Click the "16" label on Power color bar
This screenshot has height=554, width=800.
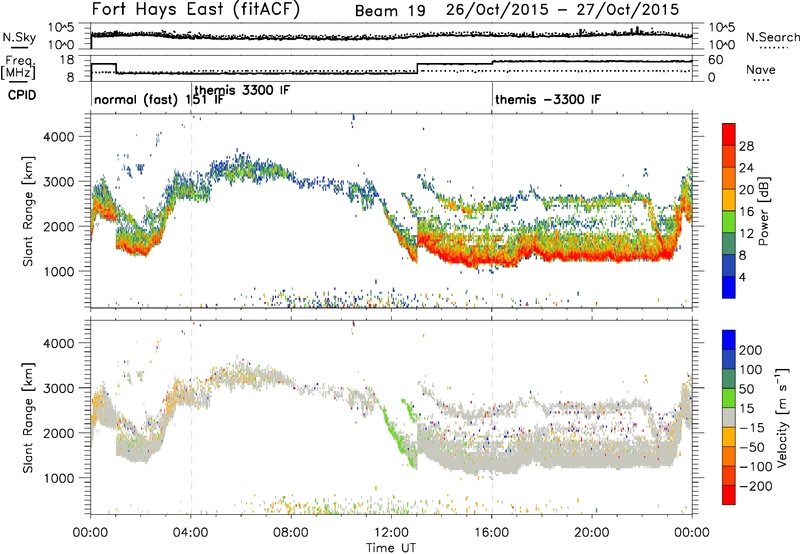pyautogui.click(x=746, y=212)
